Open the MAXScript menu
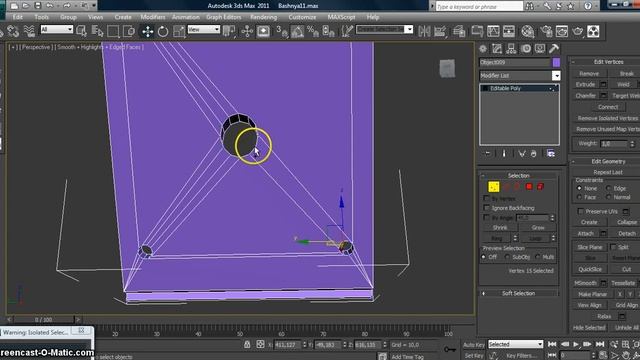640x360 pixels. click(341, 17)
